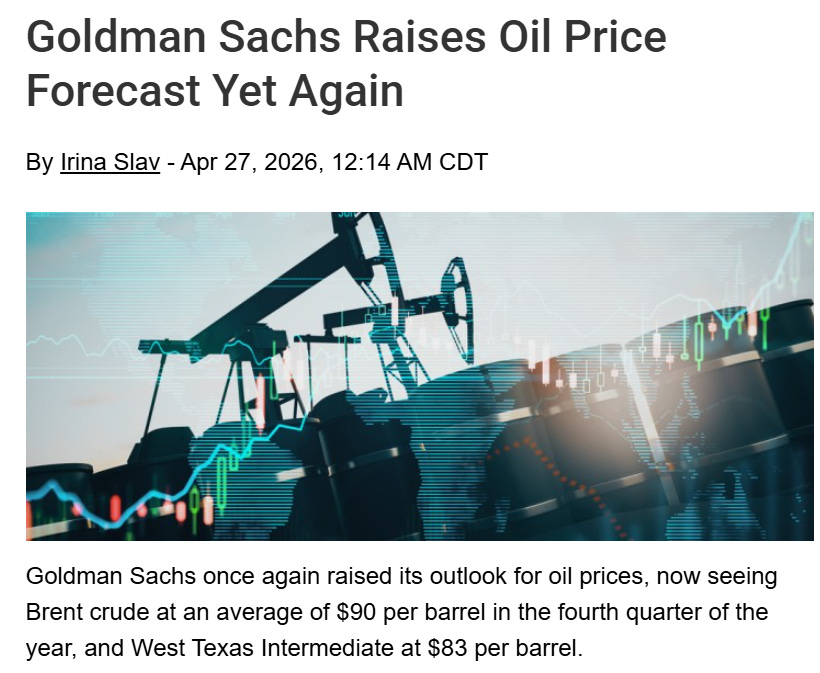Click the "12:14 AM CDT" timestamp

409,162
